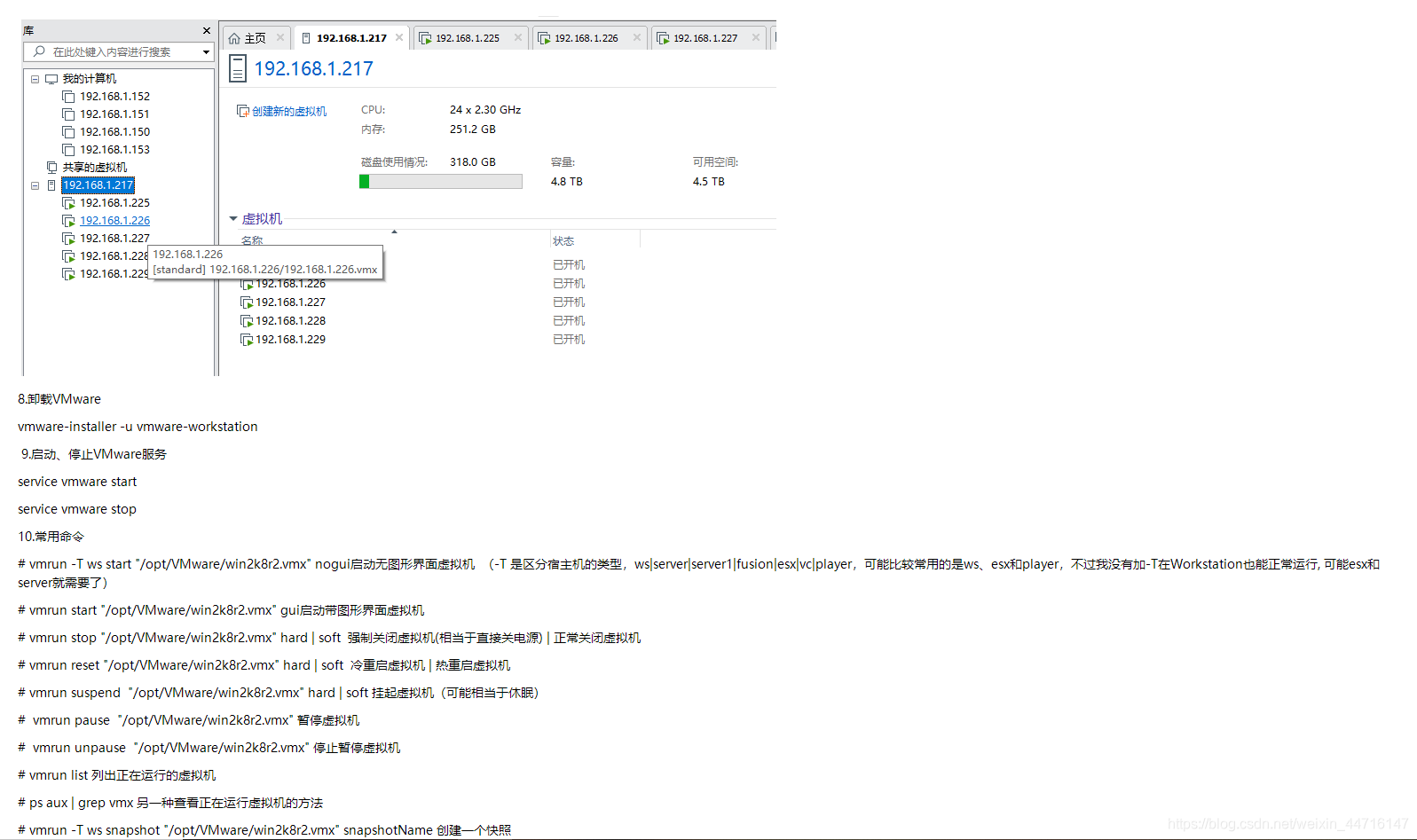Close the 192.168.1.225 tab

click(518, 37)
